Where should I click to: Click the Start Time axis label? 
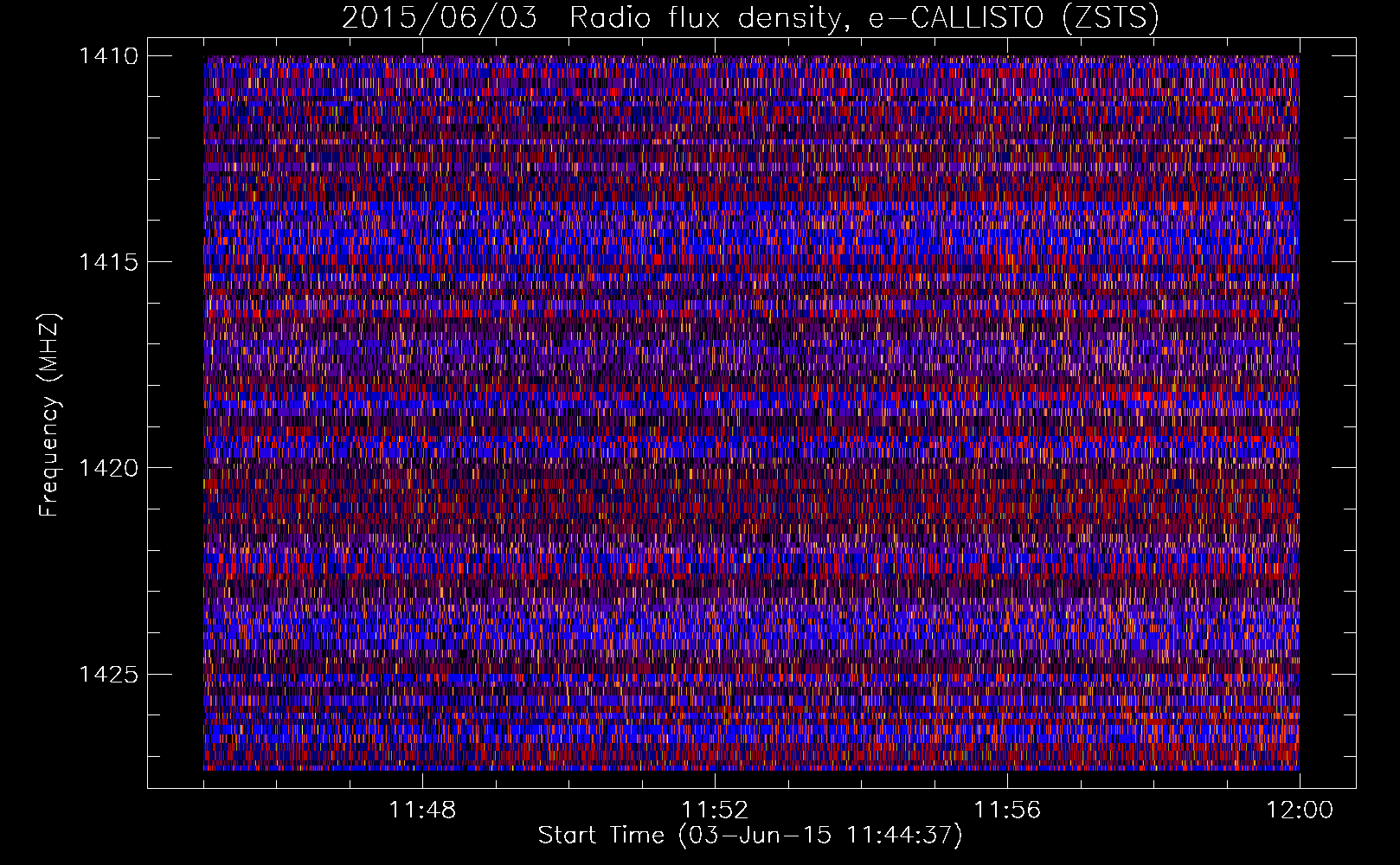pos(750,836)
